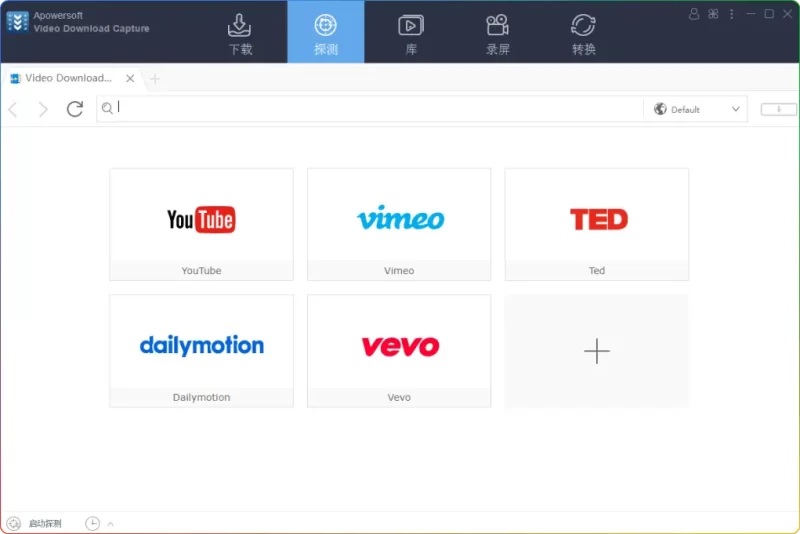Reload the page with refresh icon
Screen dimensions: 800x534
75,109
